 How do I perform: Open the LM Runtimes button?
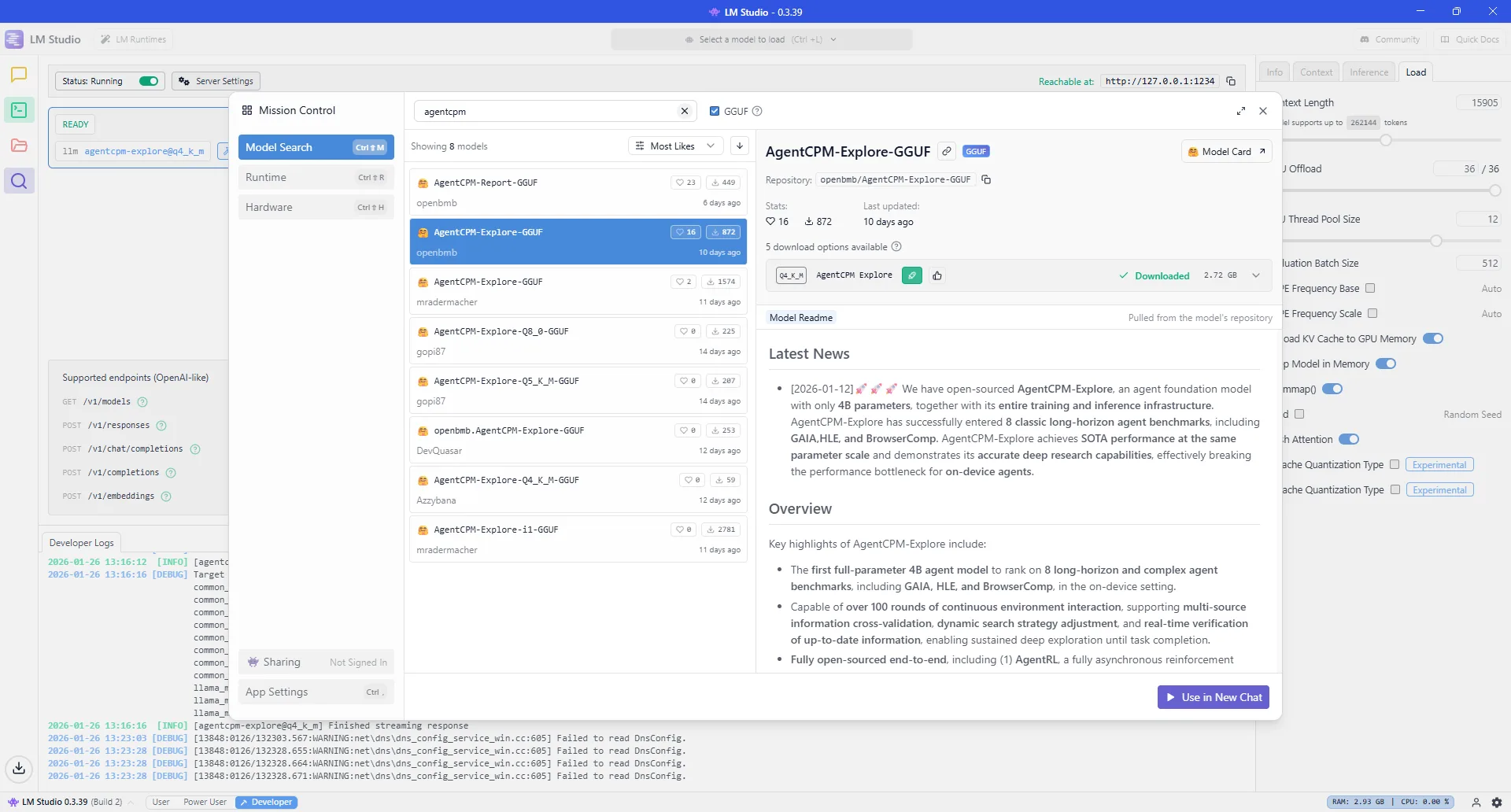[133, 39]
